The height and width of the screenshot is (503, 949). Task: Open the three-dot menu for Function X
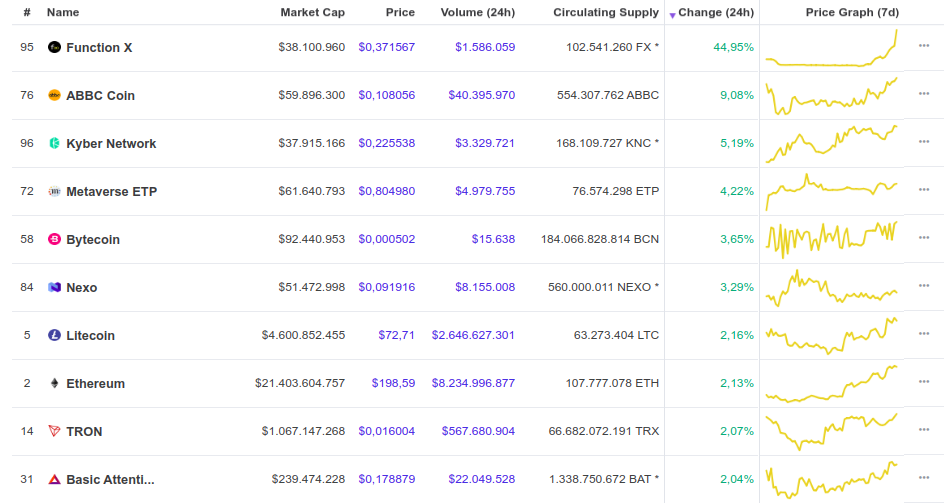tap(924, 47)
